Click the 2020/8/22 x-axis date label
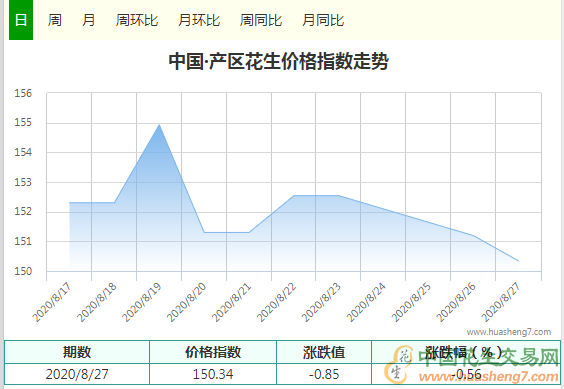 tap(276, 302)
